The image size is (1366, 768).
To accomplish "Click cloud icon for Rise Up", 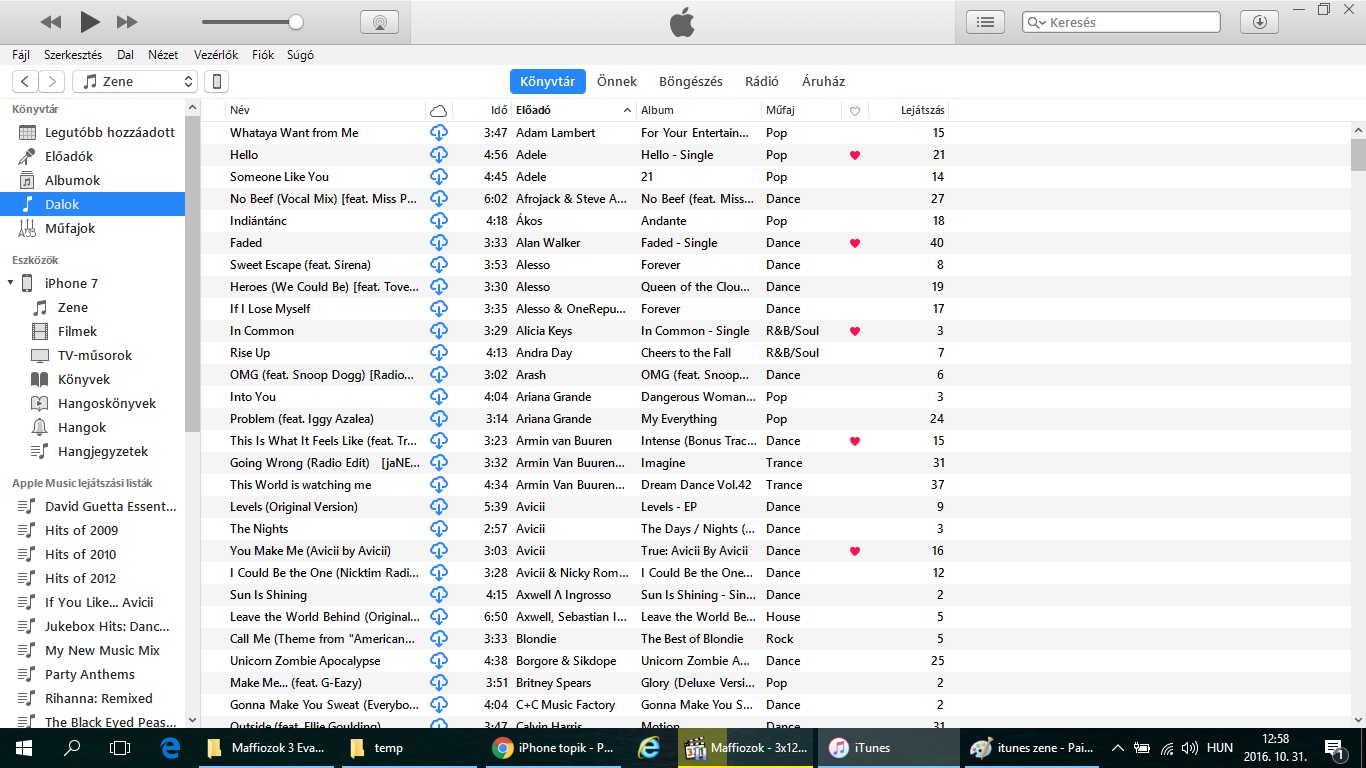I will point(438,353).
